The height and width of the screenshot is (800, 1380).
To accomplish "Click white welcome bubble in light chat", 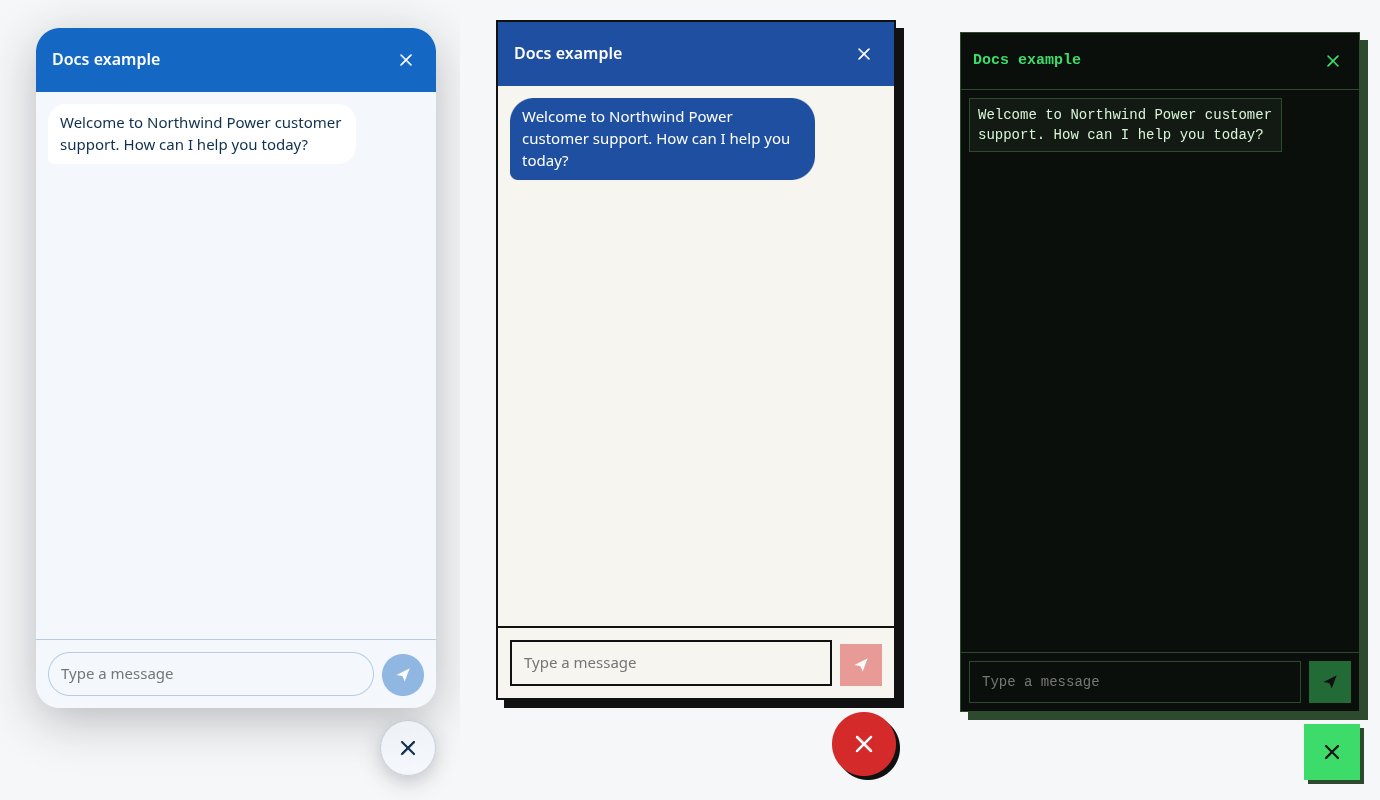I will 202,134.
